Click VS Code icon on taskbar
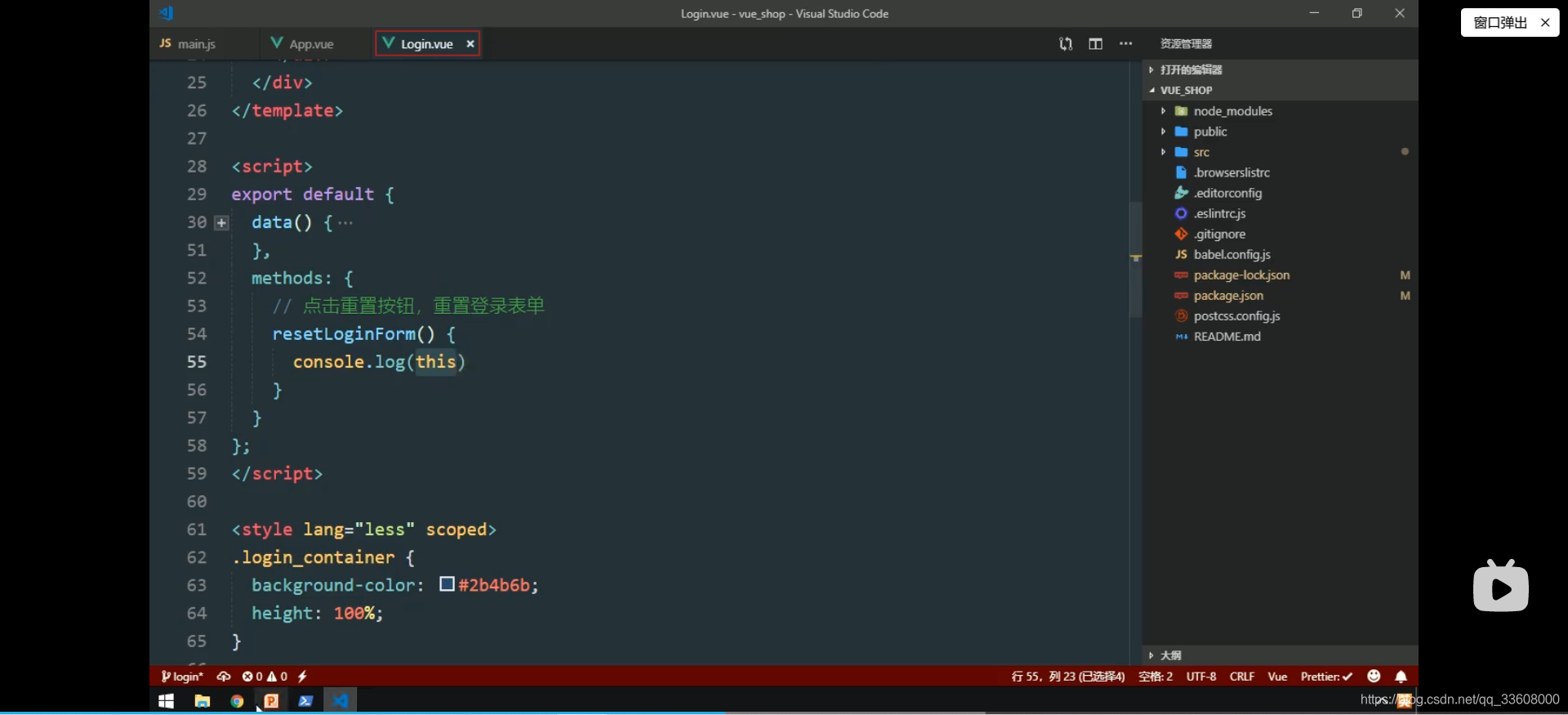Screen dimensions: 1568x715 click(x=341, y=701)
